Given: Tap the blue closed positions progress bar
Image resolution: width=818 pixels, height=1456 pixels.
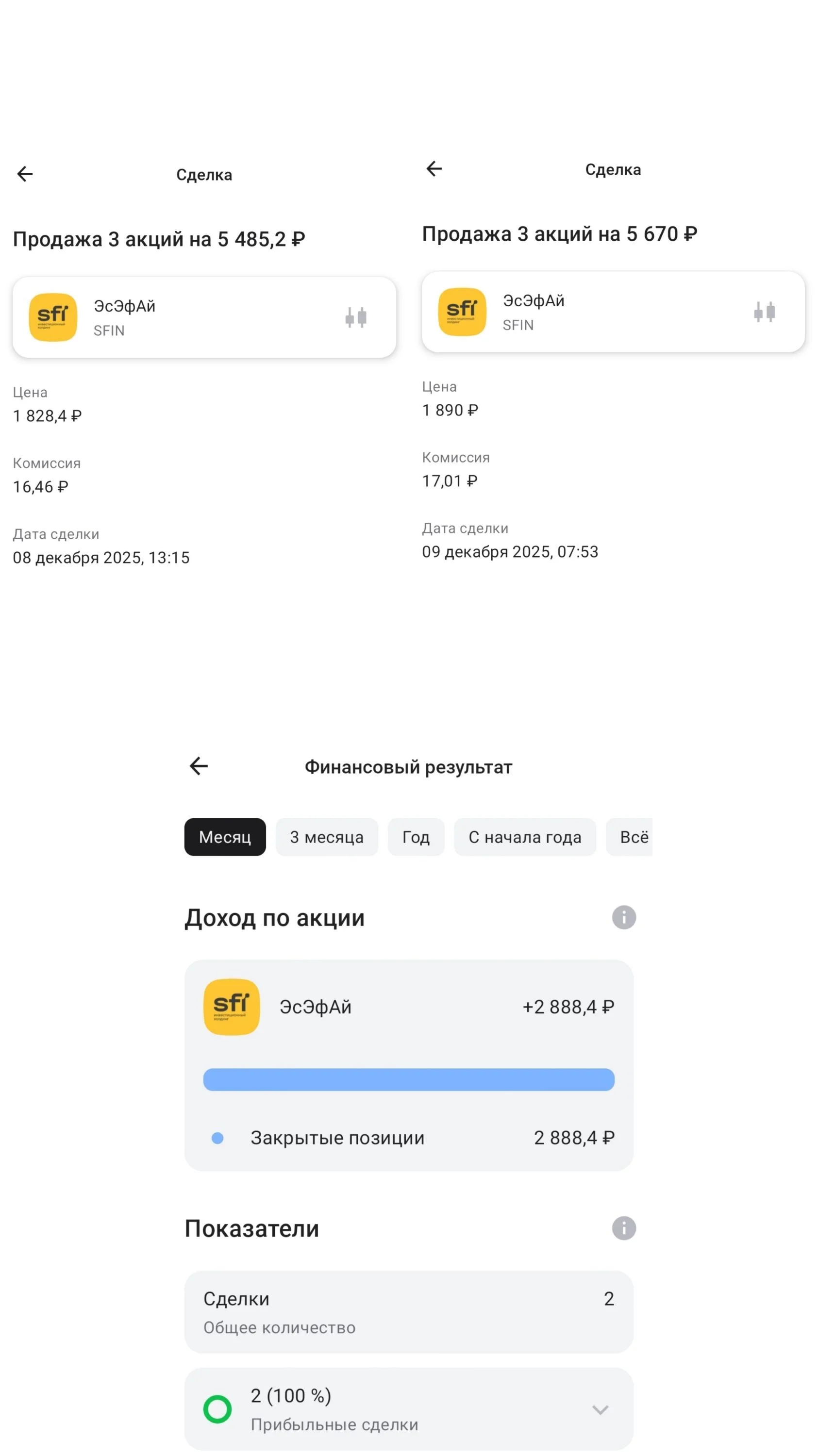Looking at the screenshot, I should (409, 1079).
